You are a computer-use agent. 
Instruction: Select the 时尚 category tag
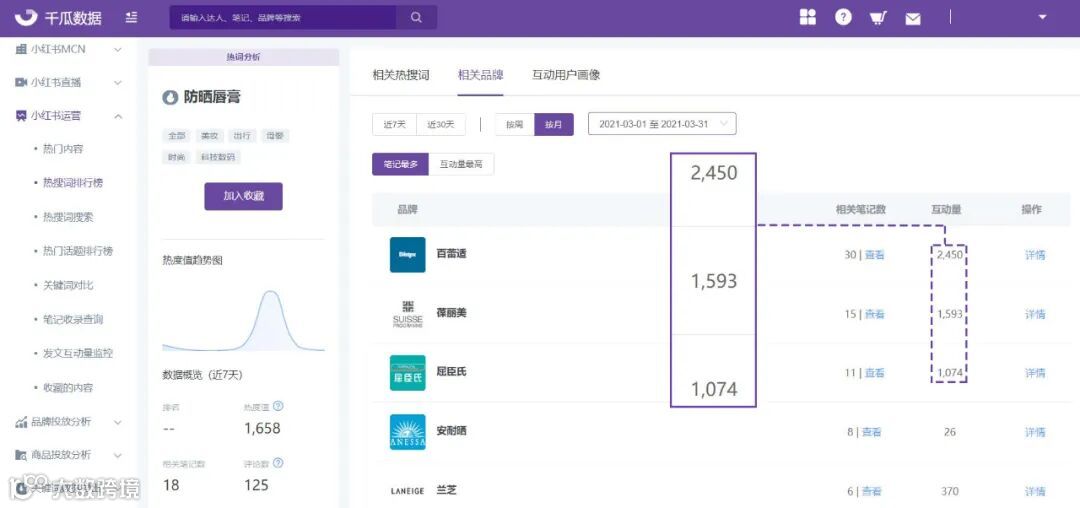176,158
